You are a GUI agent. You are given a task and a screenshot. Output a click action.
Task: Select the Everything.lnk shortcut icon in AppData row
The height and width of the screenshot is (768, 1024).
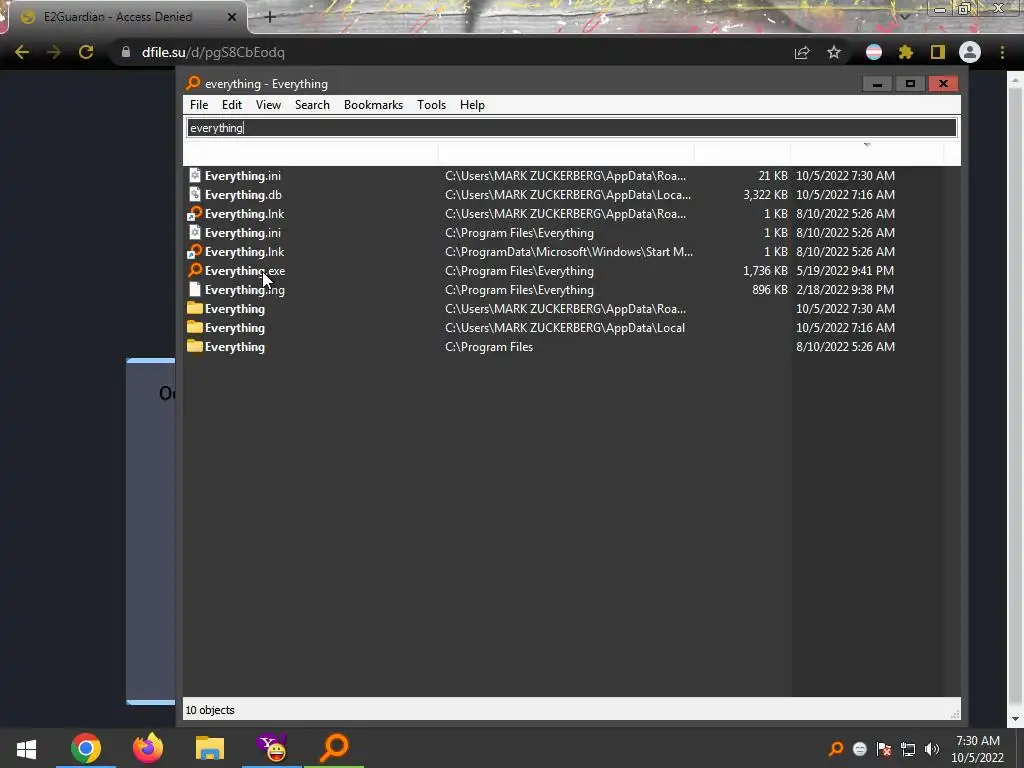(195, 214)
